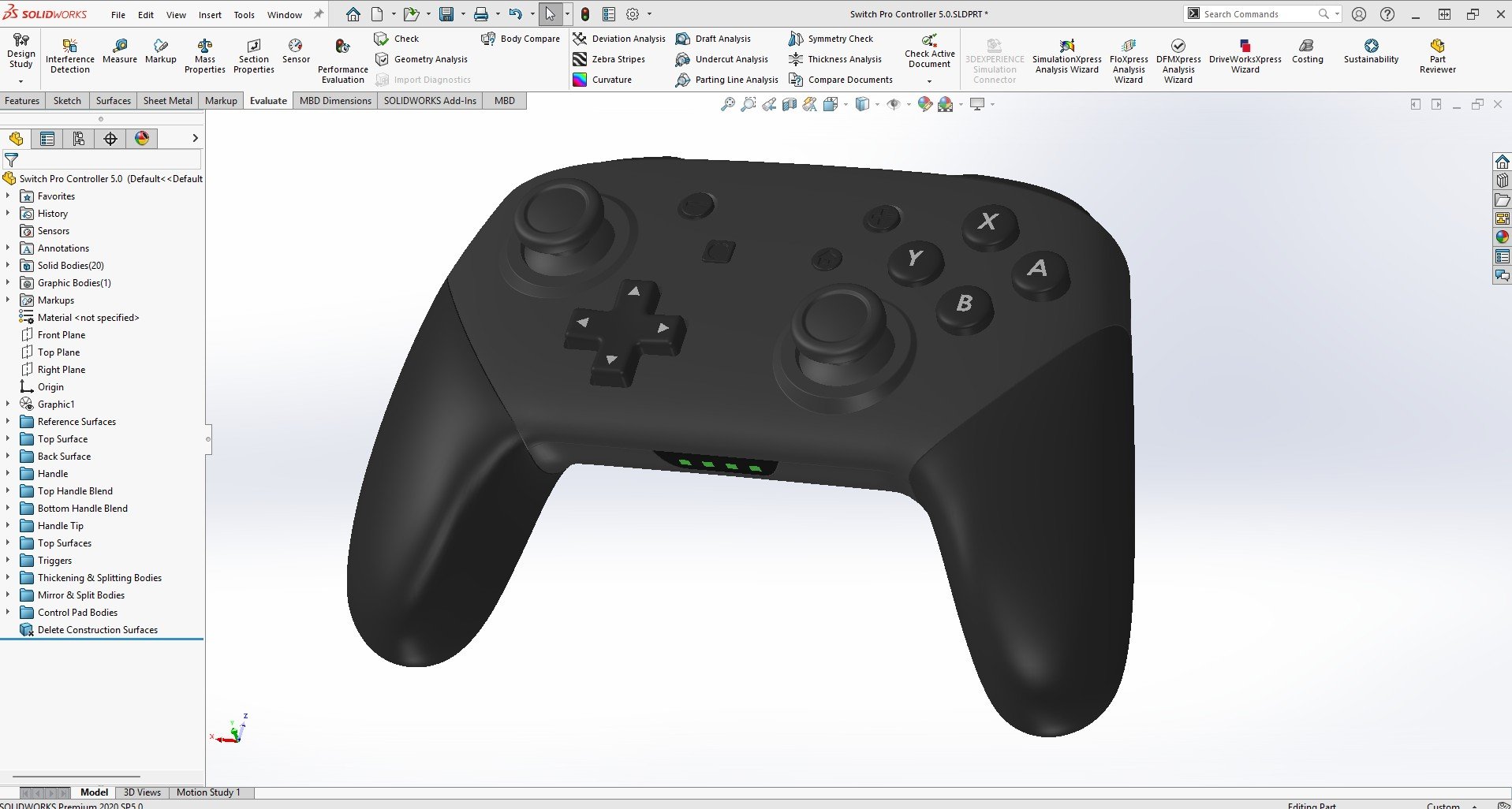Run Interference Detection

(69, 55)
